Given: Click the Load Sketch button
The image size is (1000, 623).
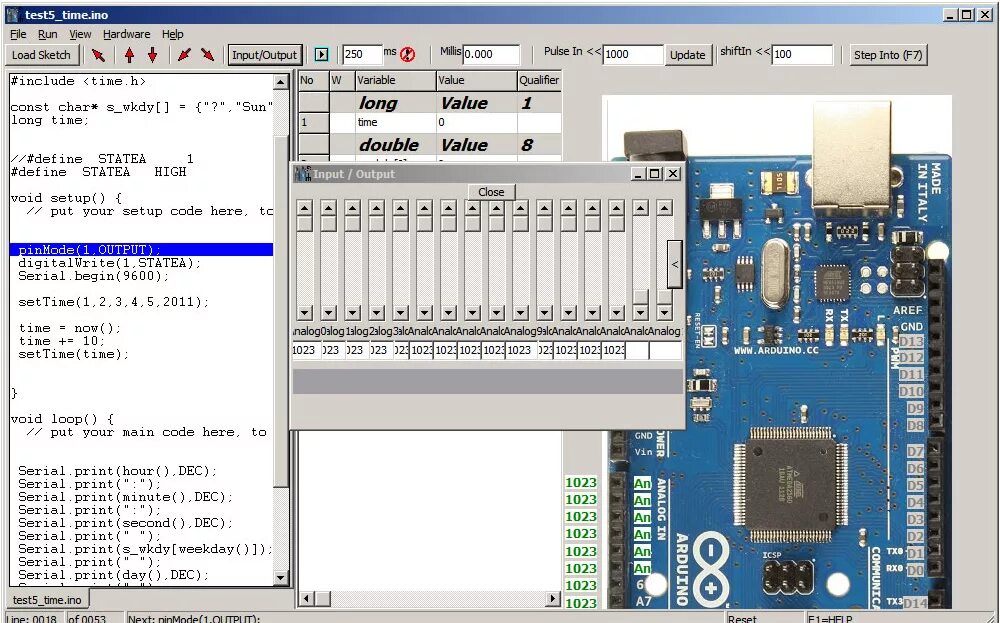Looking at the screenshot, I should [x=41, y=55].
